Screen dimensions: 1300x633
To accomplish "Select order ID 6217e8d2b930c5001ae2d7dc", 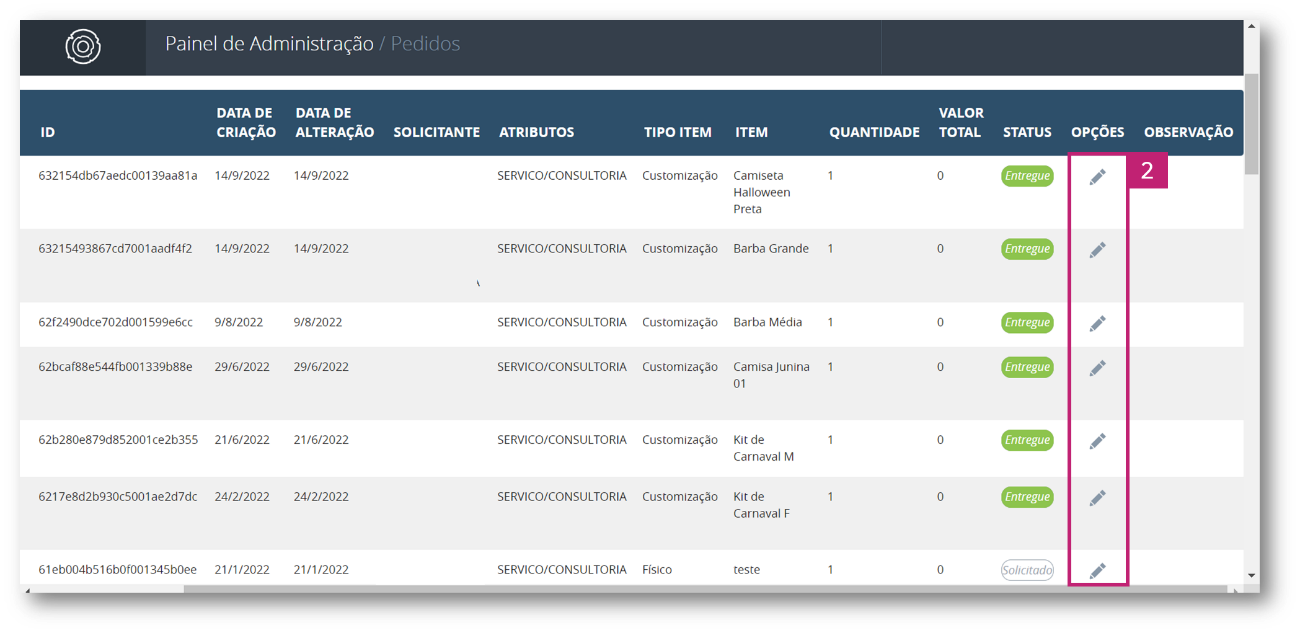I will [118, 497].
